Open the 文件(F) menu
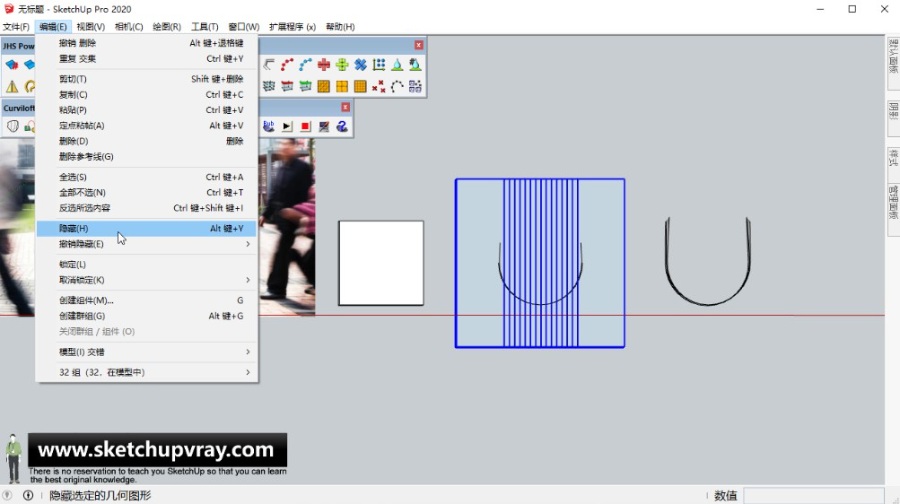The image size is (900, 504). click(16, 26)
